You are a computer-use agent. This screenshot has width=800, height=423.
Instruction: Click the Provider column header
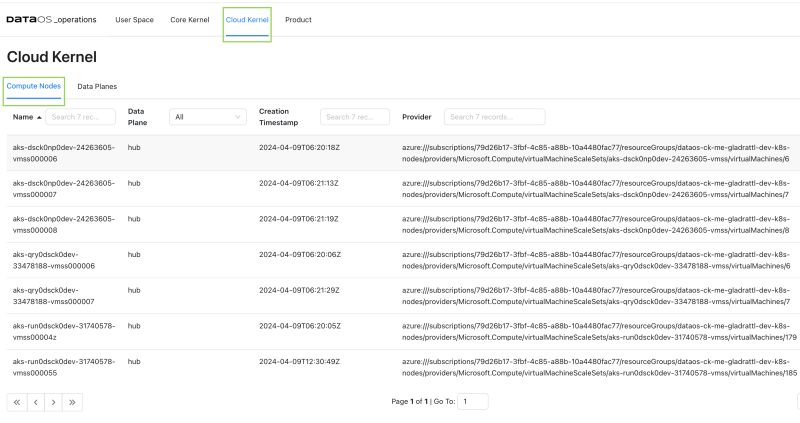tap(416, 117)
